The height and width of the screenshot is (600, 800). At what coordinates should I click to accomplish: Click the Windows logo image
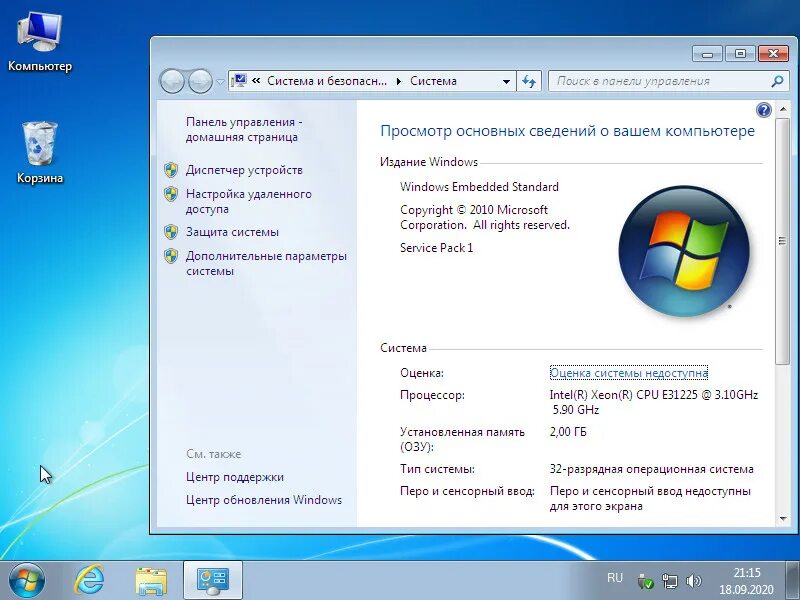[684, 251]
